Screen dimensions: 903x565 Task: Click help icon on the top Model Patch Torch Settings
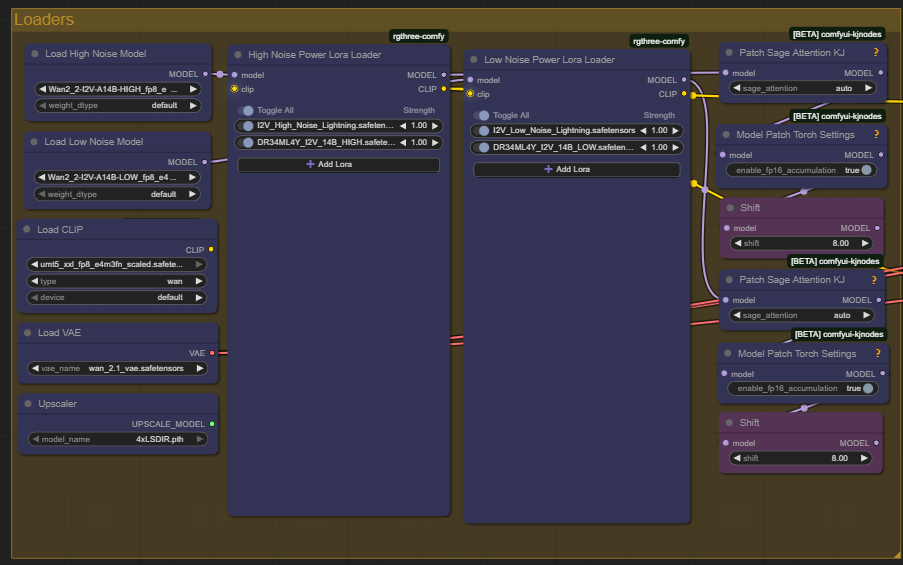pos(876,134)
